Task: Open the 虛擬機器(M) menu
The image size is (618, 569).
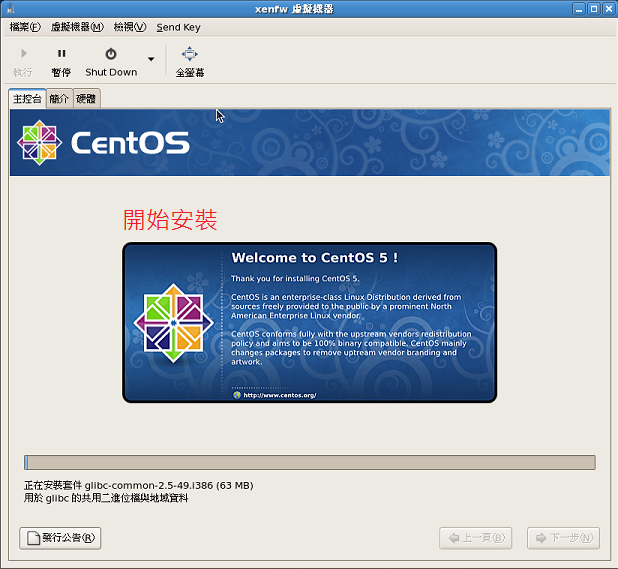Action: (77, 27)
